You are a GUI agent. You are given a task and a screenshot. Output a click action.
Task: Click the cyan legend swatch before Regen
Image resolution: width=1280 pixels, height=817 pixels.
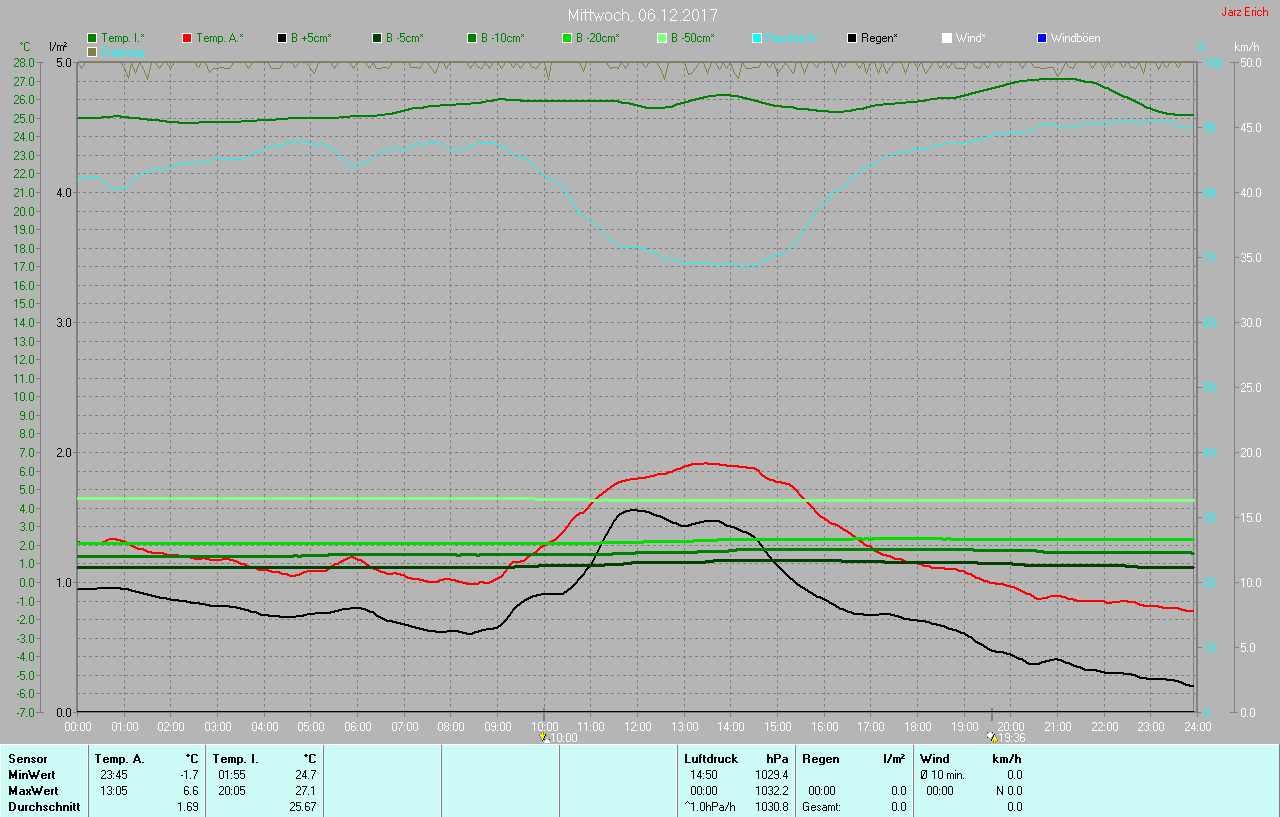coord(757,38)
